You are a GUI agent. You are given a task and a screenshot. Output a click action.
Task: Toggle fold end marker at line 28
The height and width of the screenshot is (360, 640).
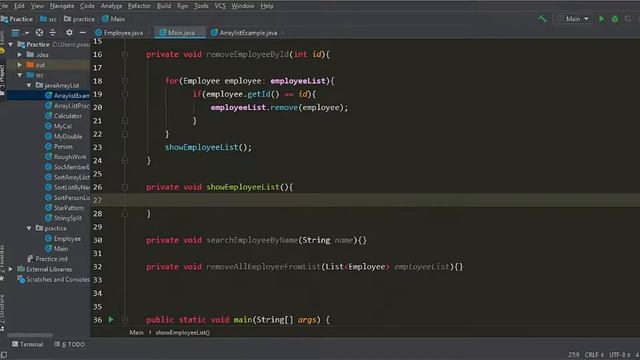[x=125, y=214]
